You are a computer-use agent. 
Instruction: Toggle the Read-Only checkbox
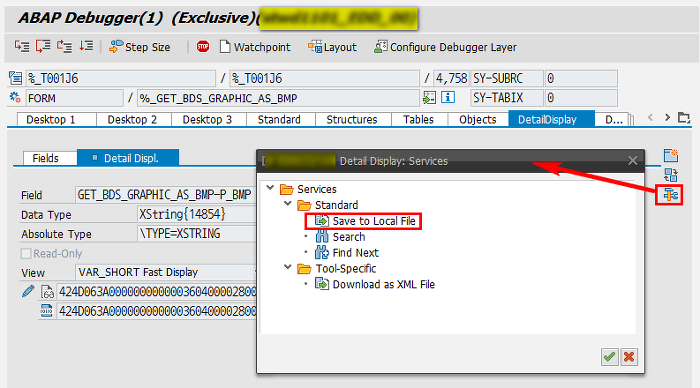pyautogui.click(x=26, y=254)
